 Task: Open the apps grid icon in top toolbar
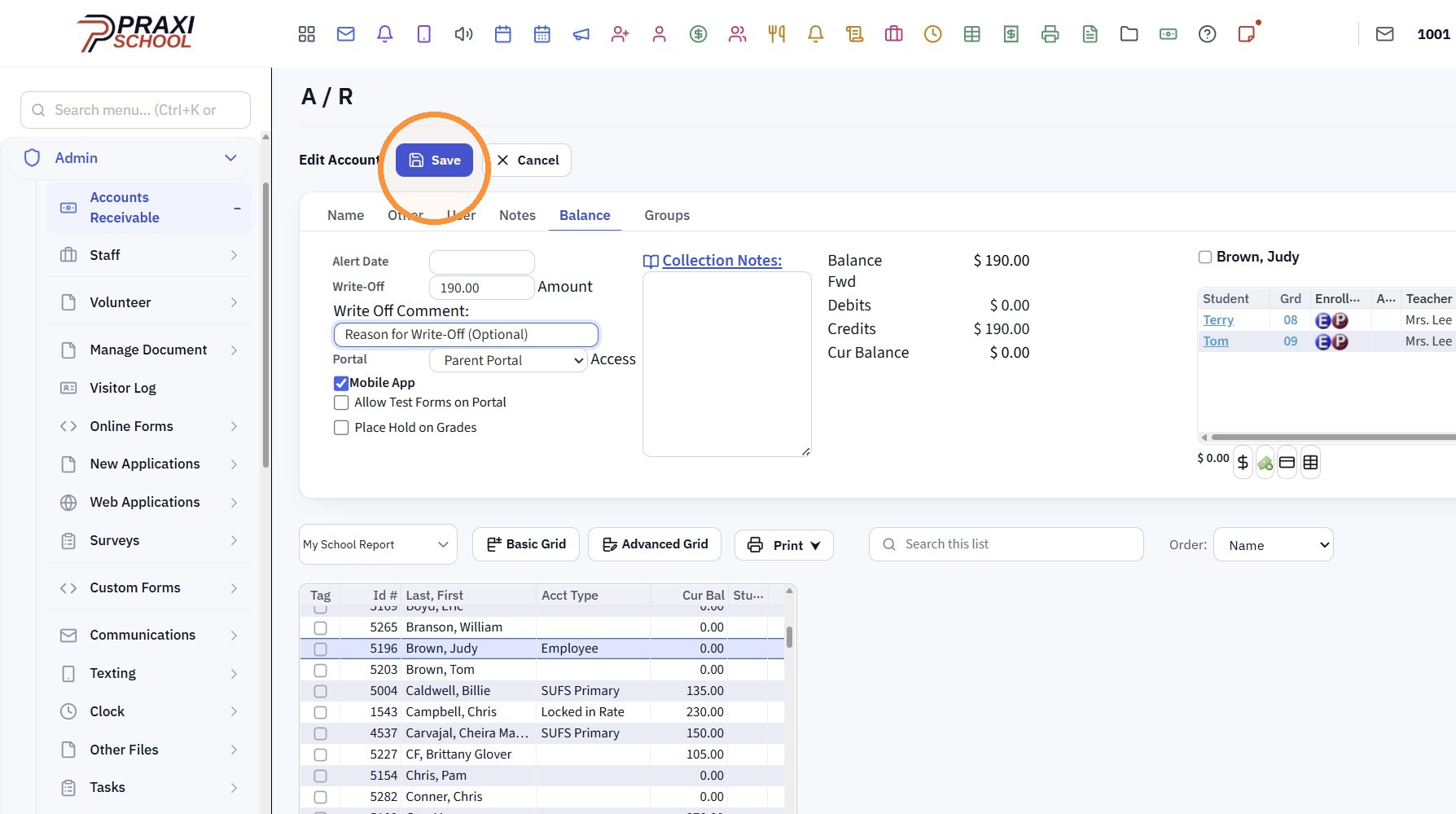[306, 34]
